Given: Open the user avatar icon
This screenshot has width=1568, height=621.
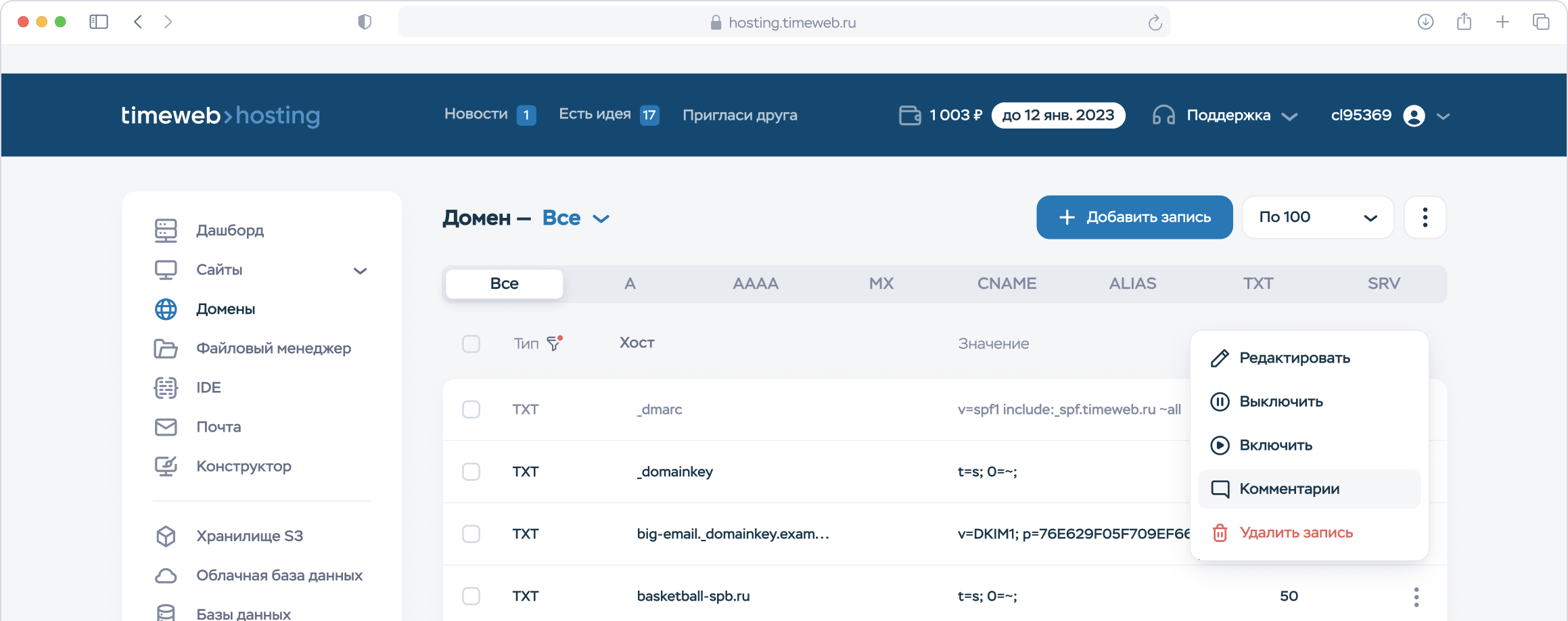Looking at the screenshot, I should 1414,116.
